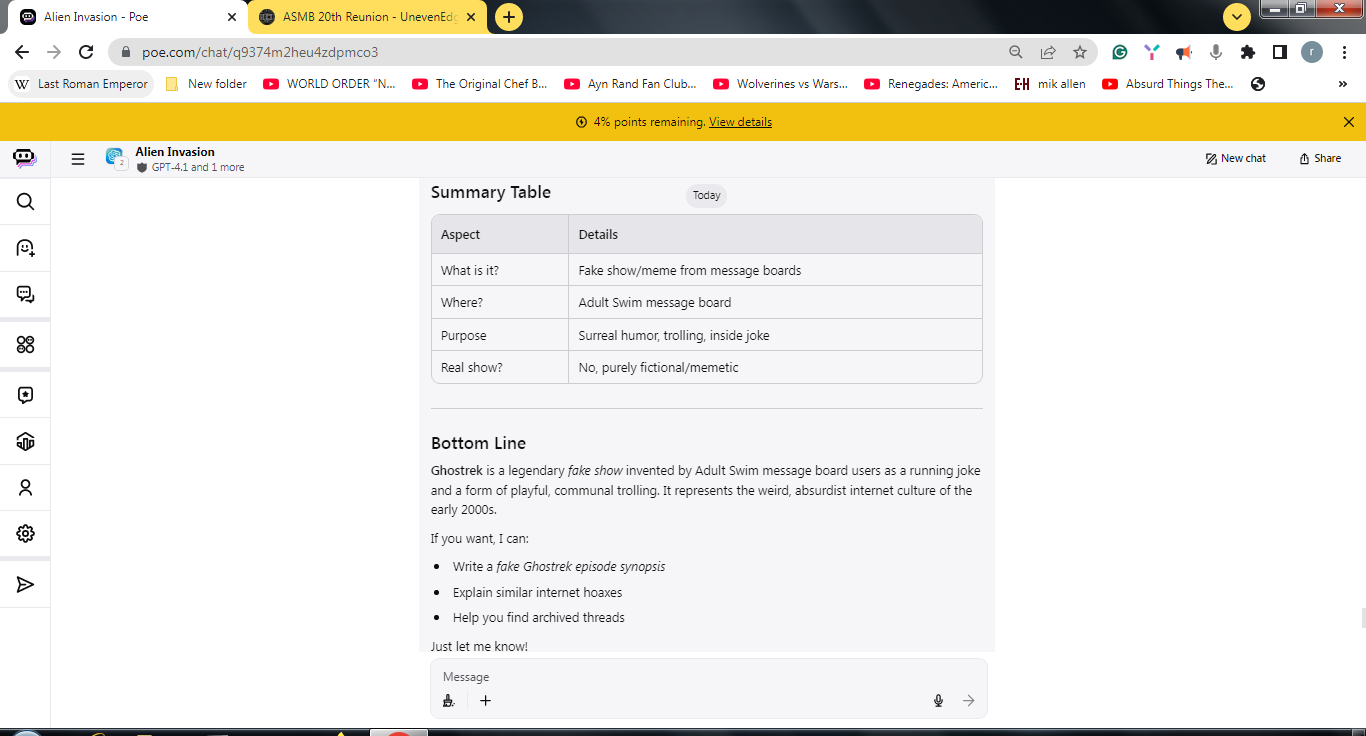Add attachment with the plus icon

(485, 701)
